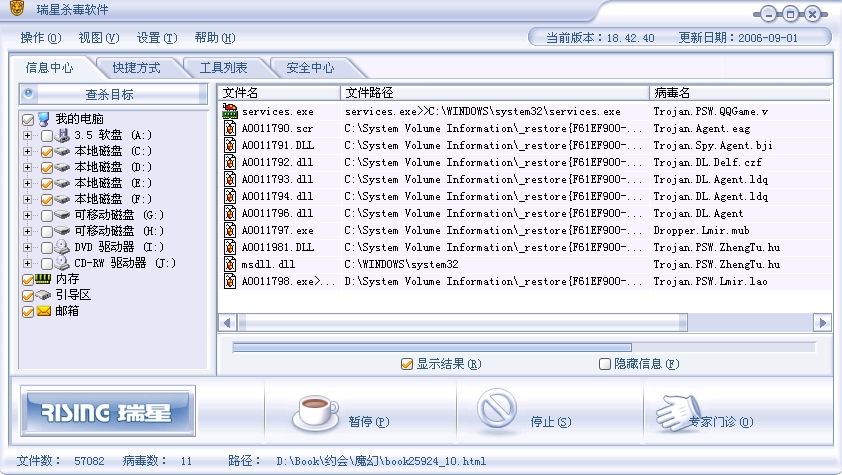This screenshot has width=842, height=475.
Task: Select the 信息中心 tab
Action: [49, 68]
